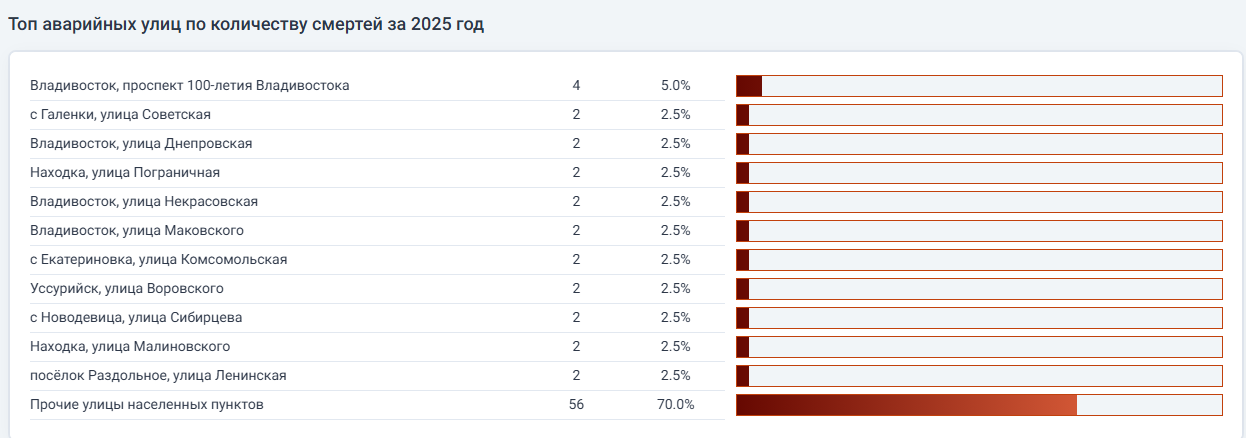Choose Уссурийск, улица Воровского street name
1246x438 pixels.
click(127, 289)
